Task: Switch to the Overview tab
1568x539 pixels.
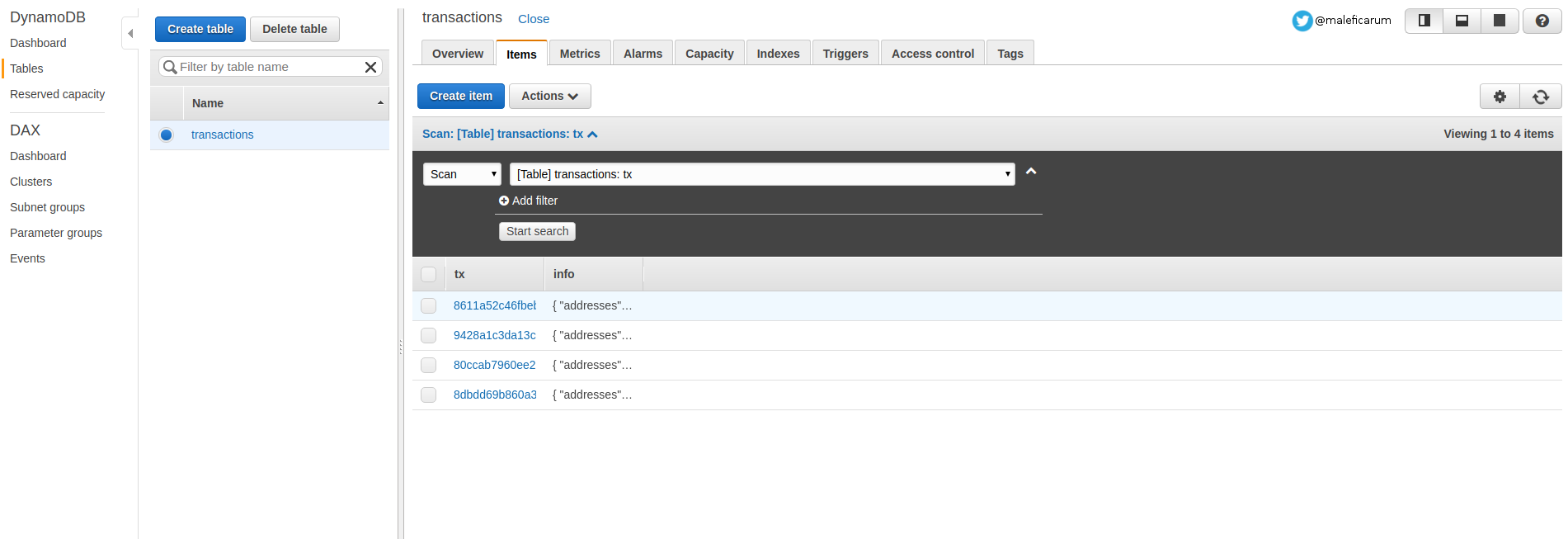Action: pyautogui.click(x=458, y=54)
